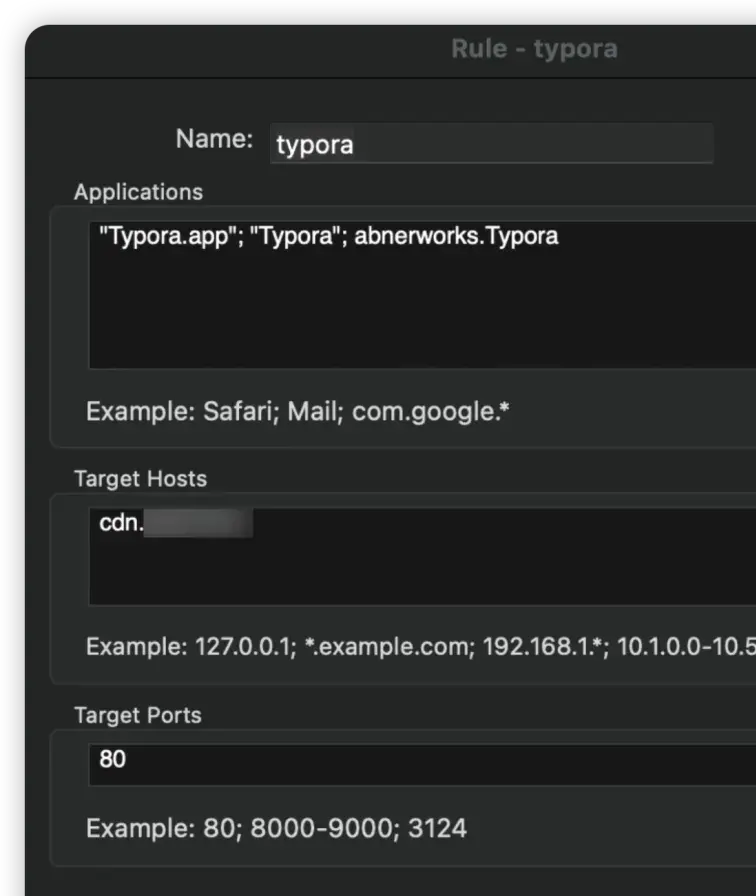Click the "cdn." text in Target Hosts

pyautogui.click(x=120, y=524)
